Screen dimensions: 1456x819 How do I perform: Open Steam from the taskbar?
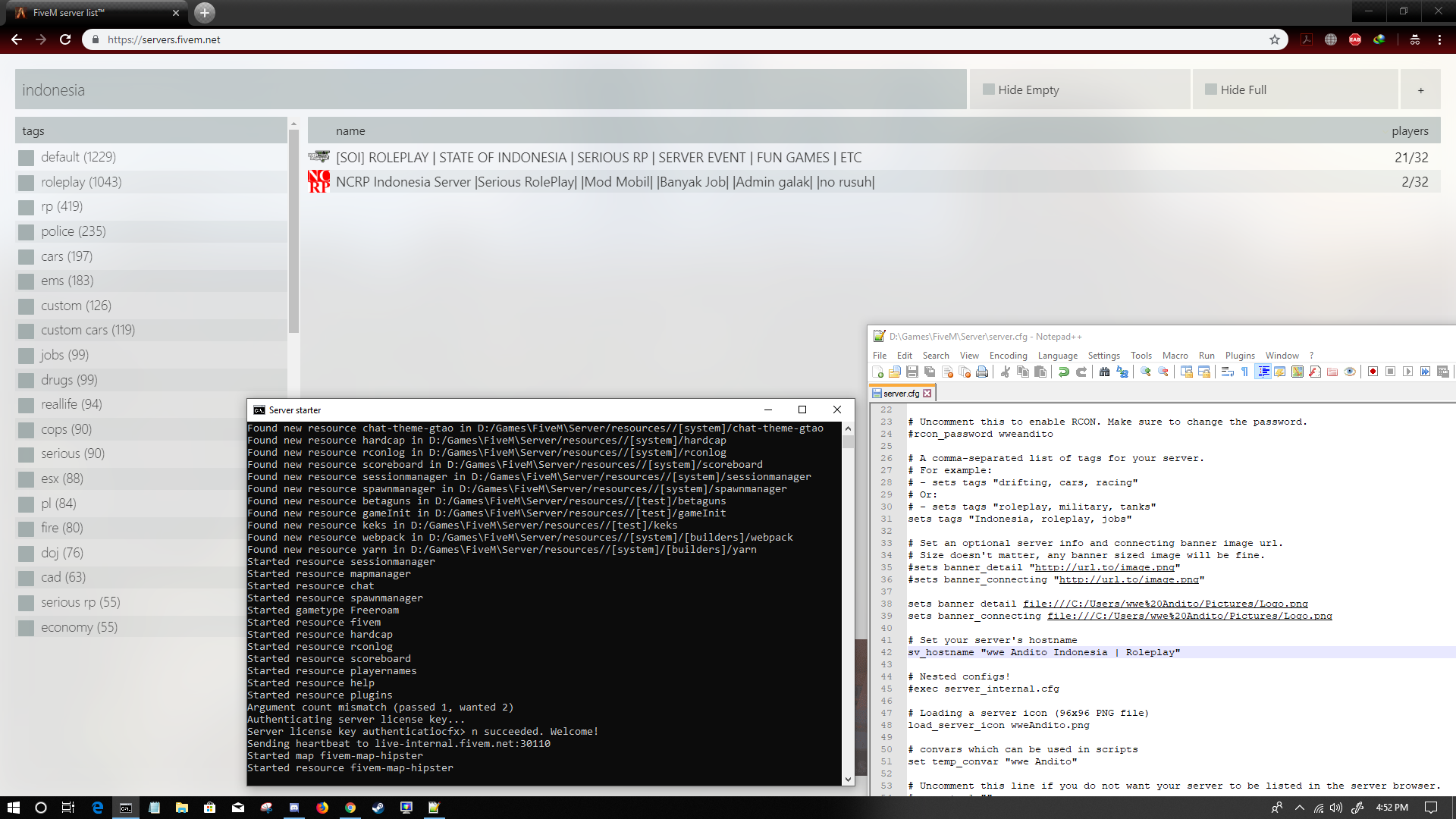tap(378, 808)
